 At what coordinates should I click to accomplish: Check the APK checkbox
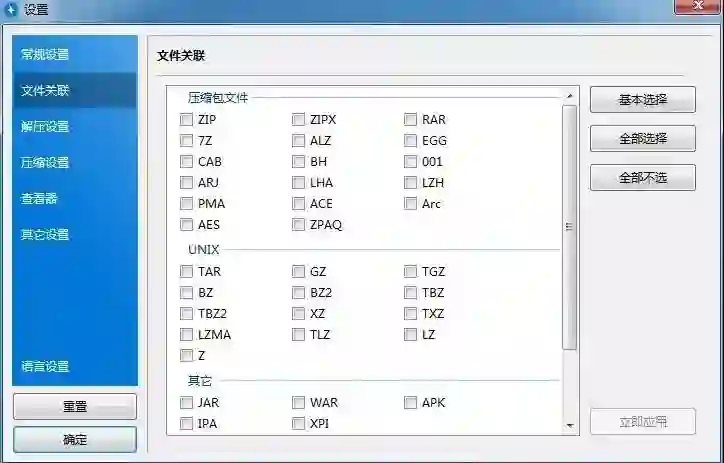(x=410, y=403)
